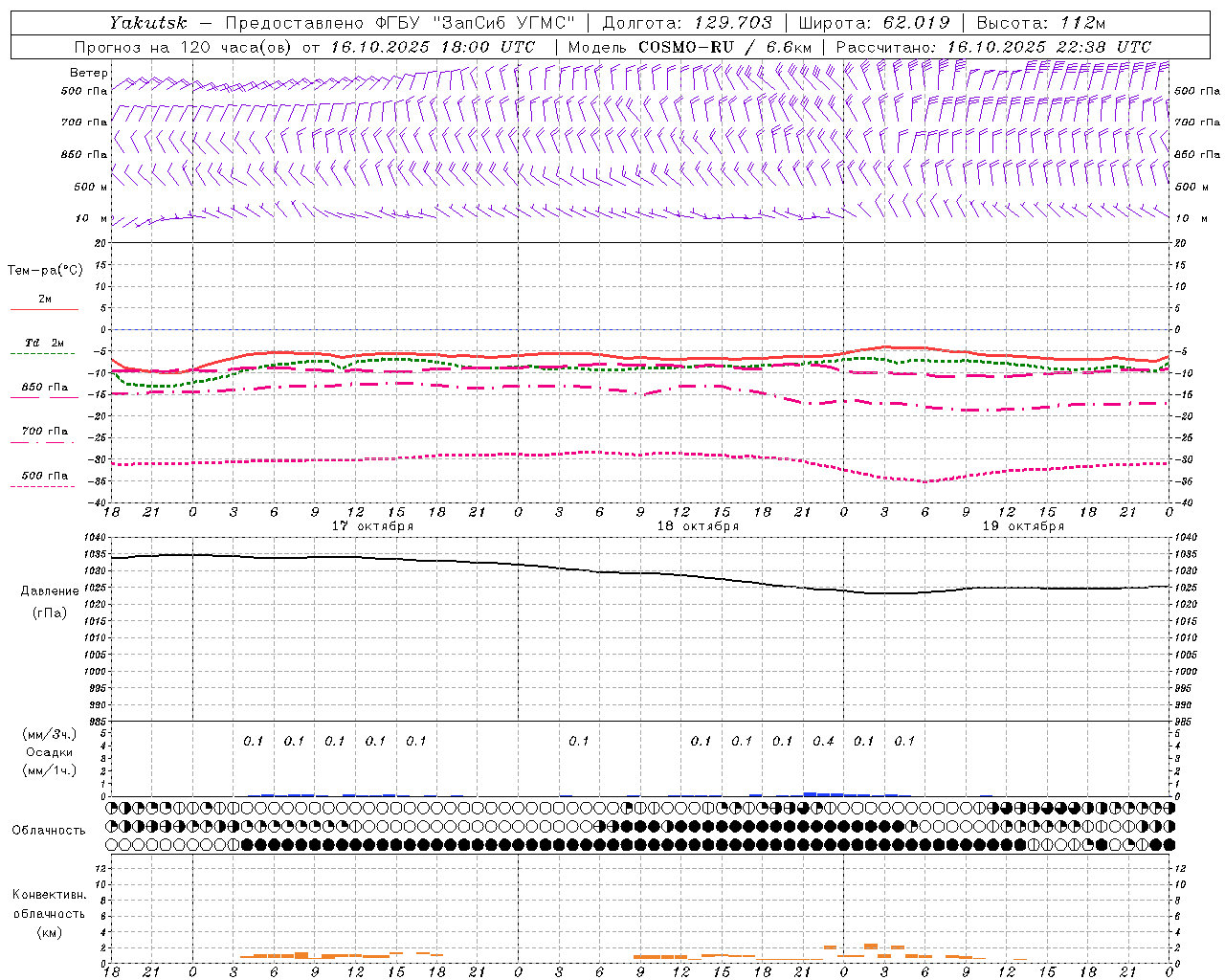Click the 850 гПа temperature legend entry

coord(45,388)
